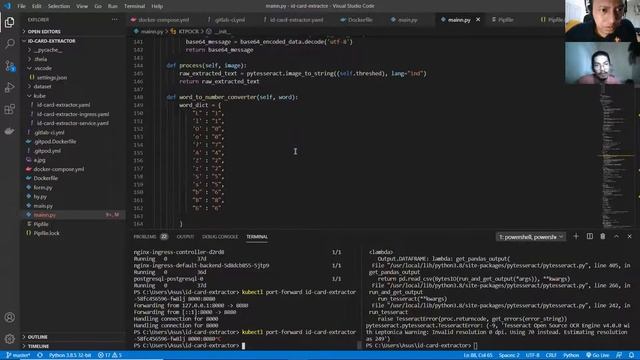Open Explorer more actions ellipsis

pos(115,20)
